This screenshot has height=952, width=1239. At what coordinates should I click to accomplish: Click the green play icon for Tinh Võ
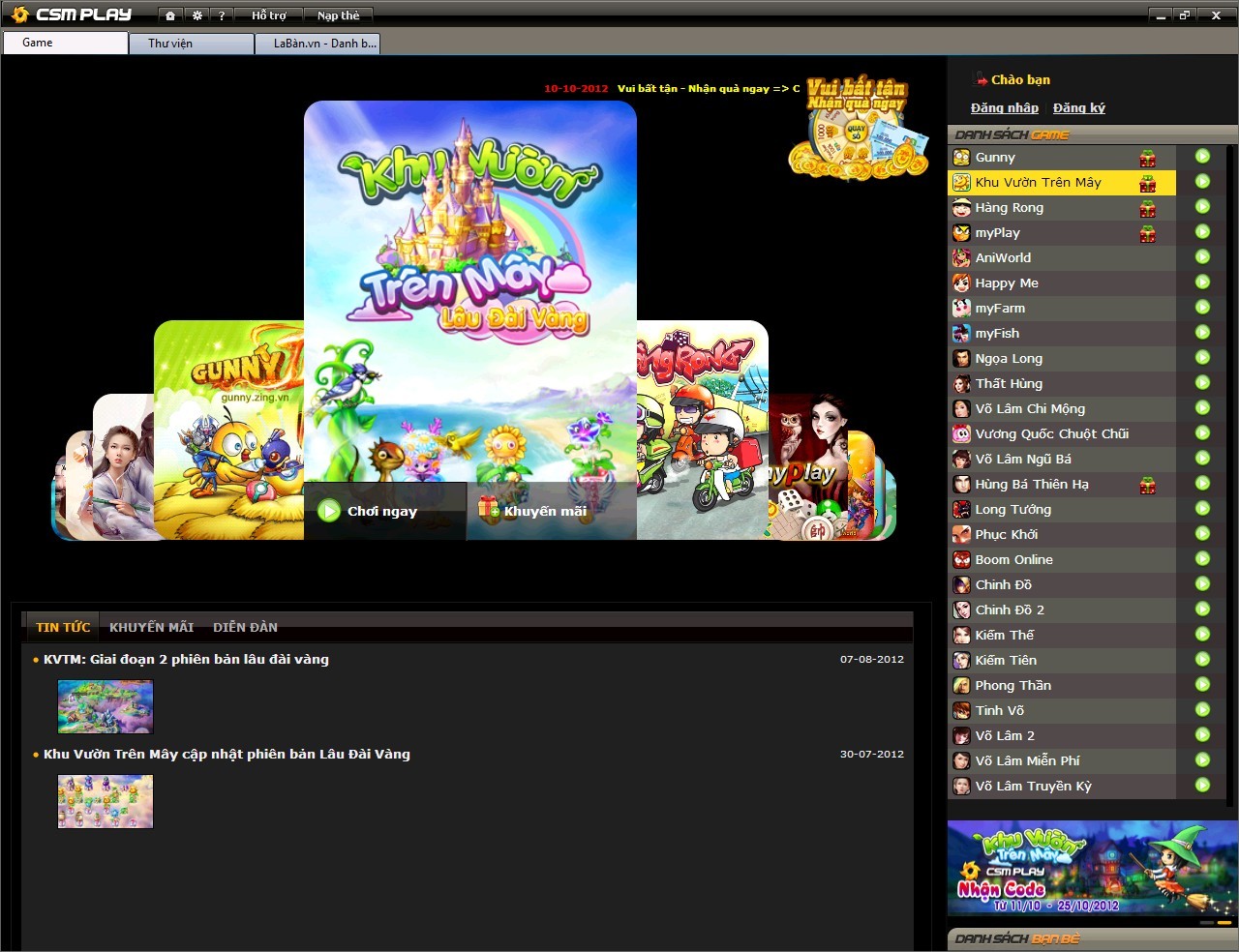point(1202,710)
